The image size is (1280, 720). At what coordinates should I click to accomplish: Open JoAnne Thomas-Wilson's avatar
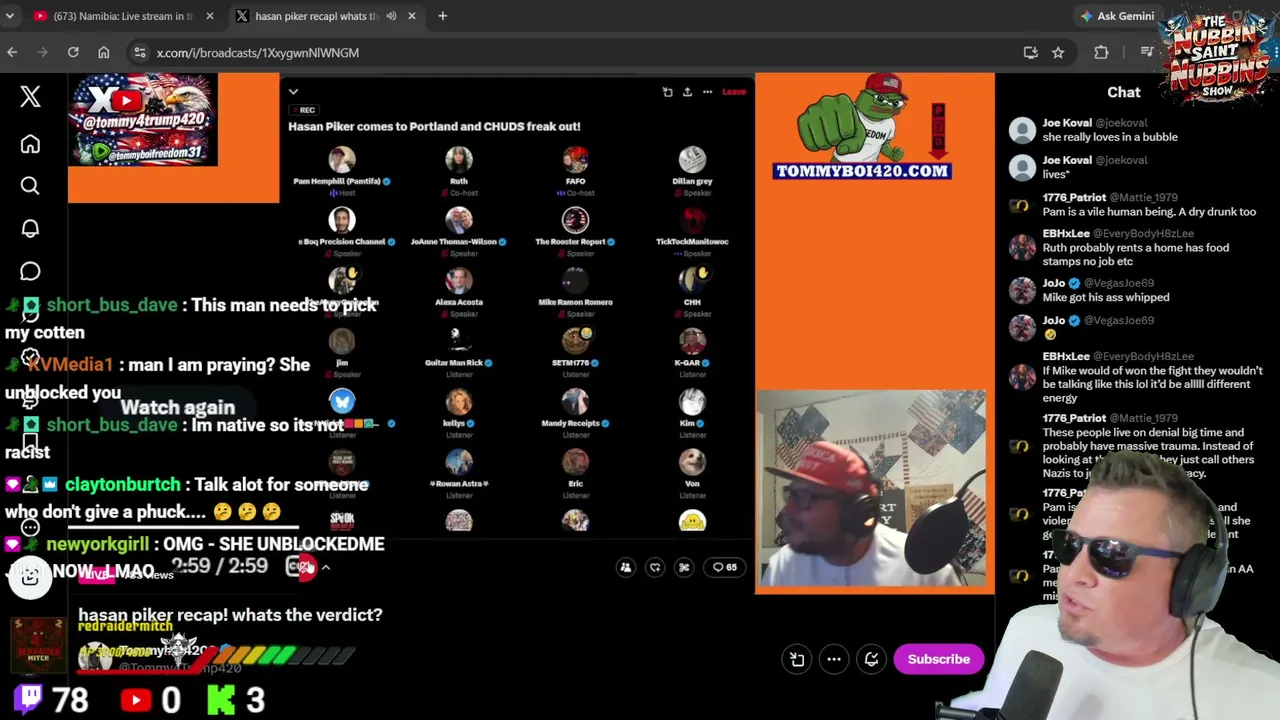459,220
